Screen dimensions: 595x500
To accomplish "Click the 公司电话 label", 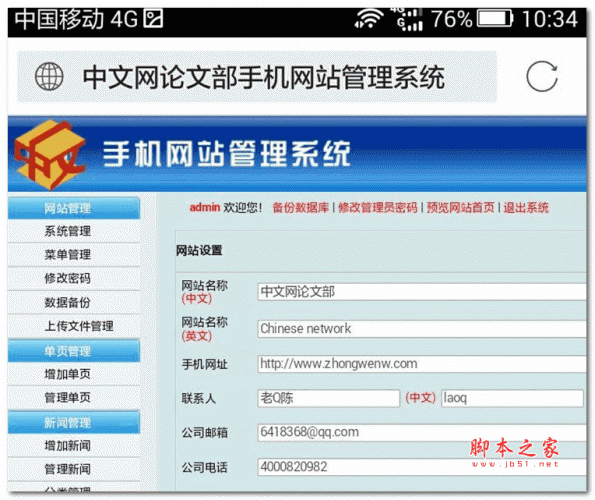I will (205, 467).
